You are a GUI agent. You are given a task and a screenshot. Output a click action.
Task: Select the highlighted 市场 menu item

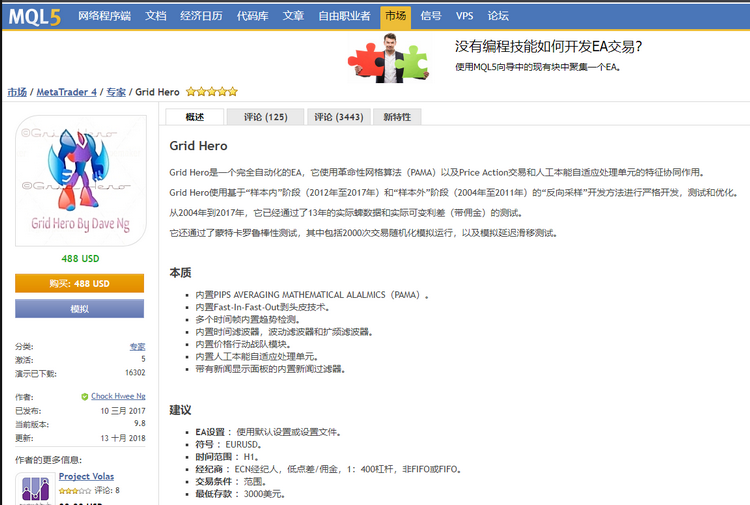point(396,18)
